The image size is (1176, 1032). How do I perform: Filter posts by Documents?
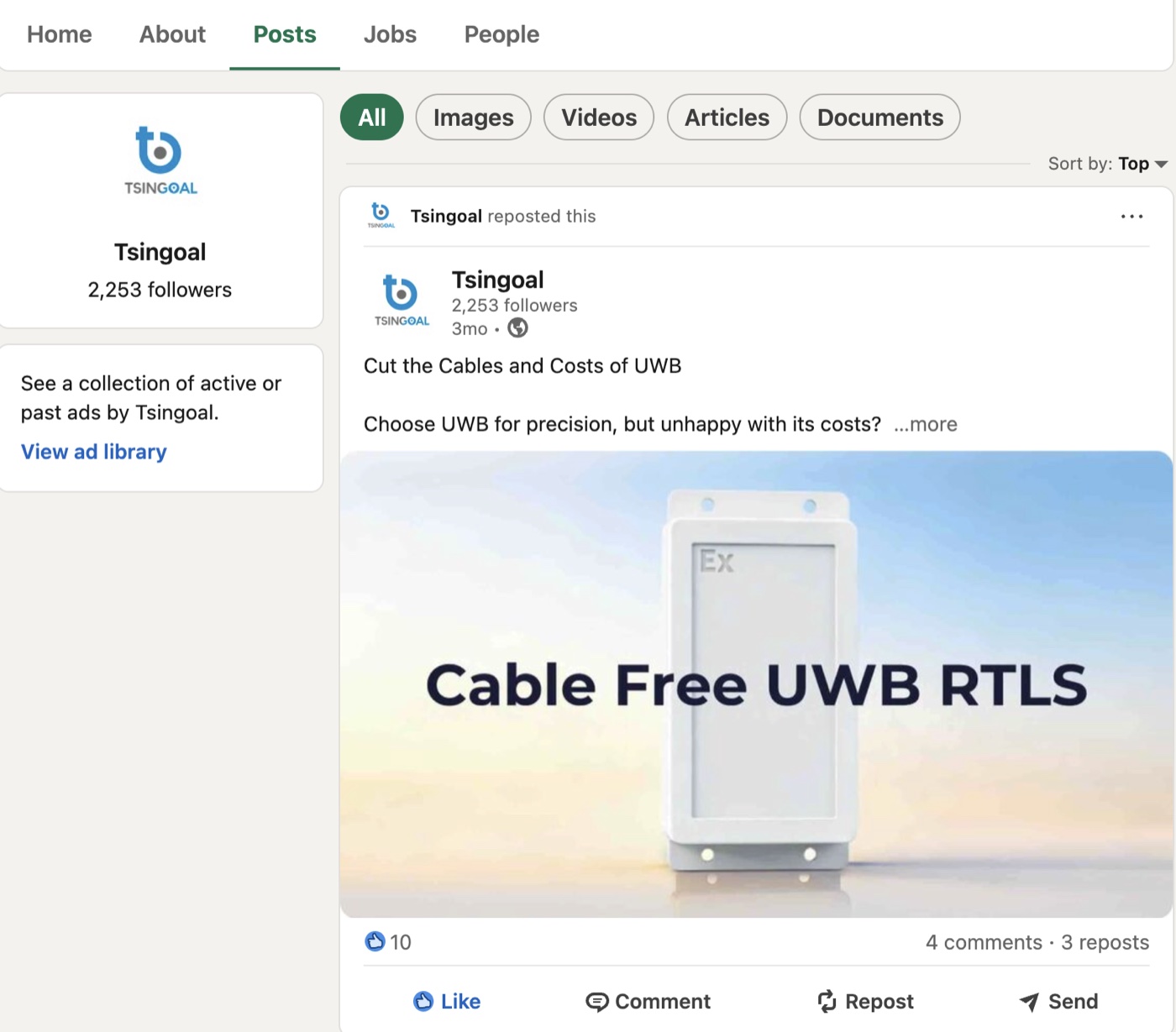click(x=880, y=118)
